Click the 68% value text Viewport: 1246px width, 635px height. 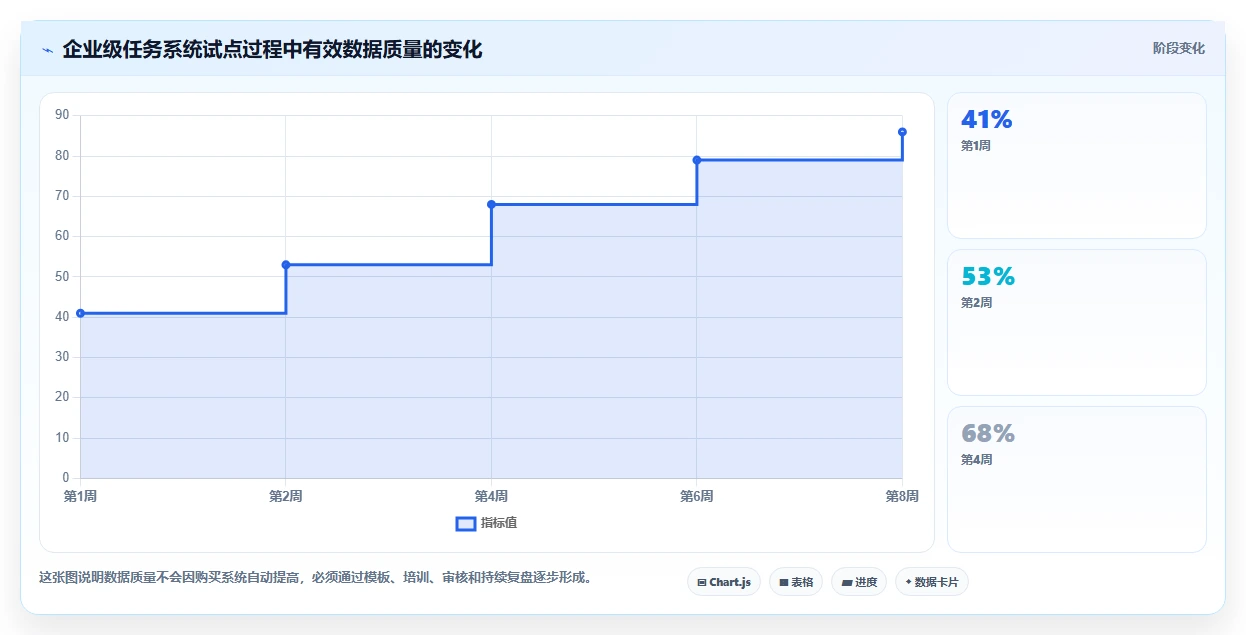click(988, 434)
